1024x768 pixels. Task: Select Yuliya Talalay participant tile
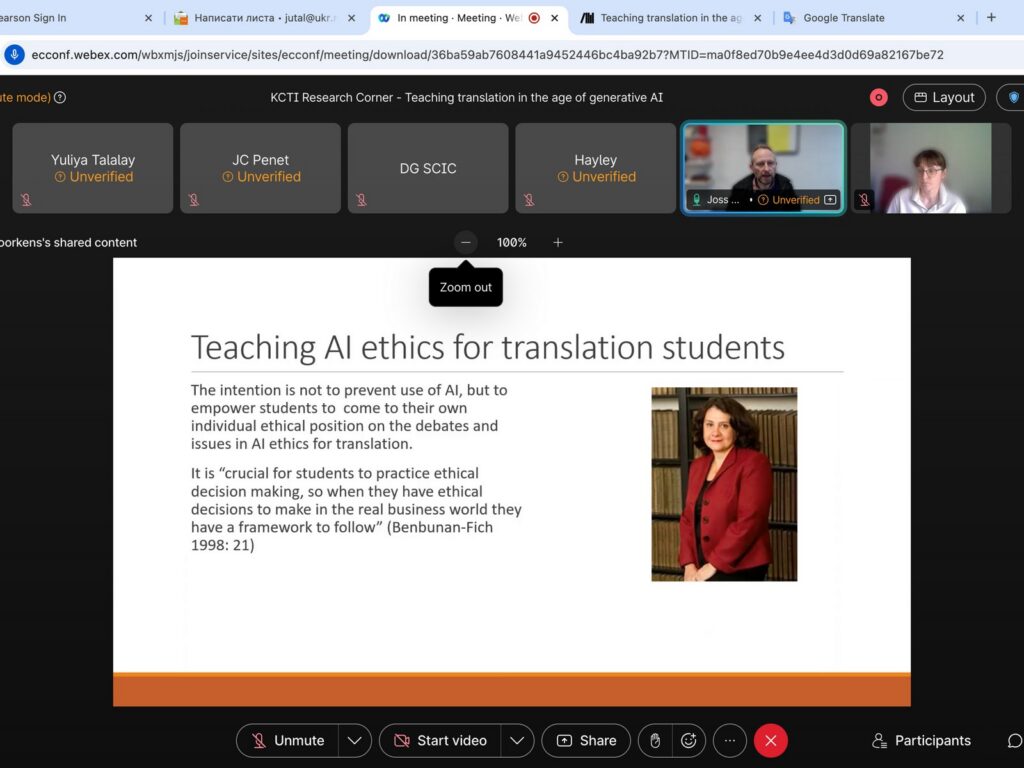93,168
